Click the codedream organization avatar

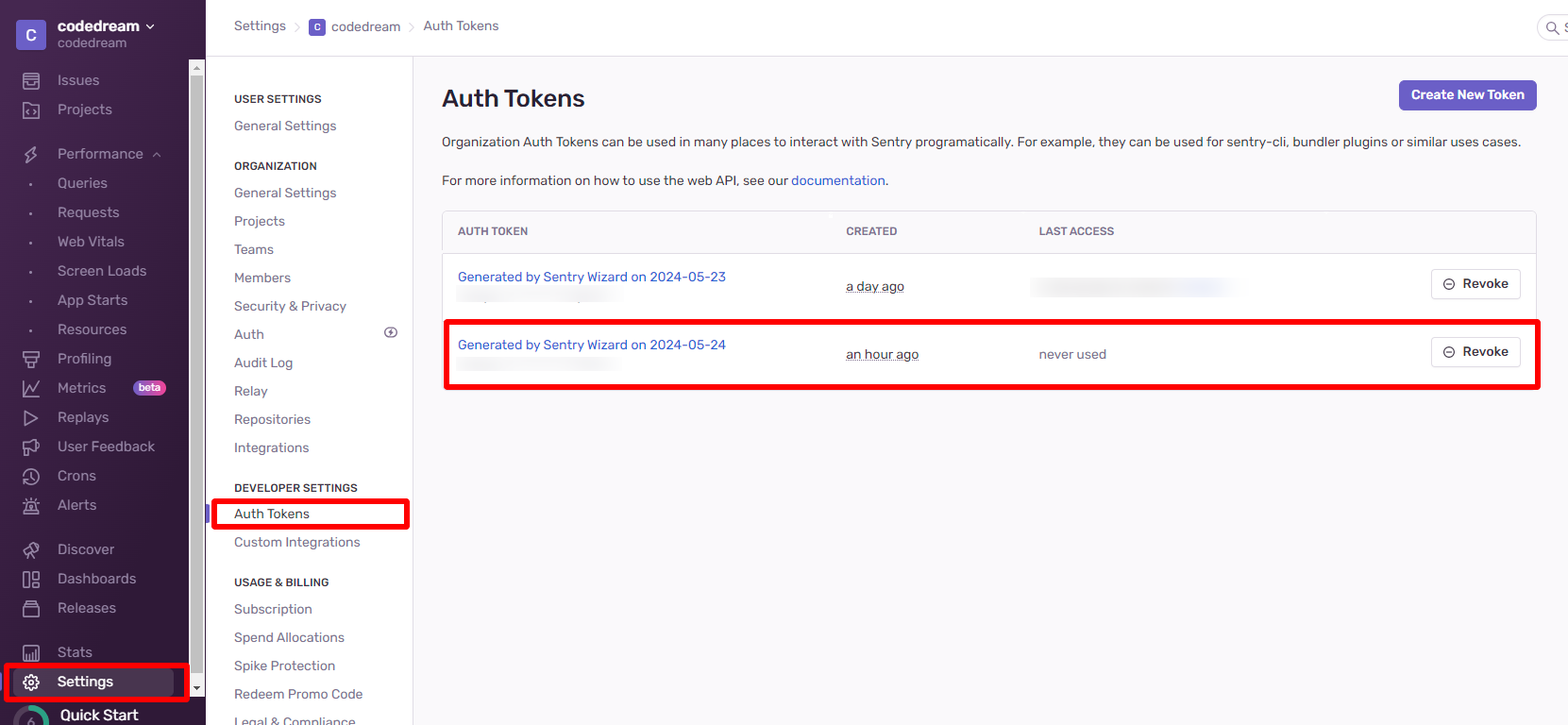coord(31,35)
